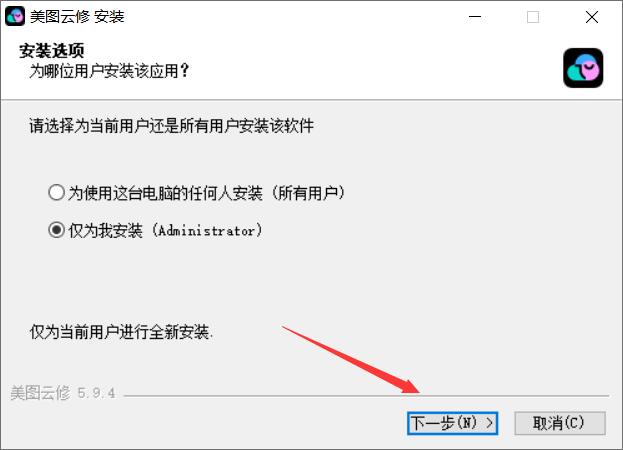Click the 仅为当前用户进行全新安装 description text
The height and width of the screenshot is (450, 623).
pyautogui.click(x=121, y=332)
